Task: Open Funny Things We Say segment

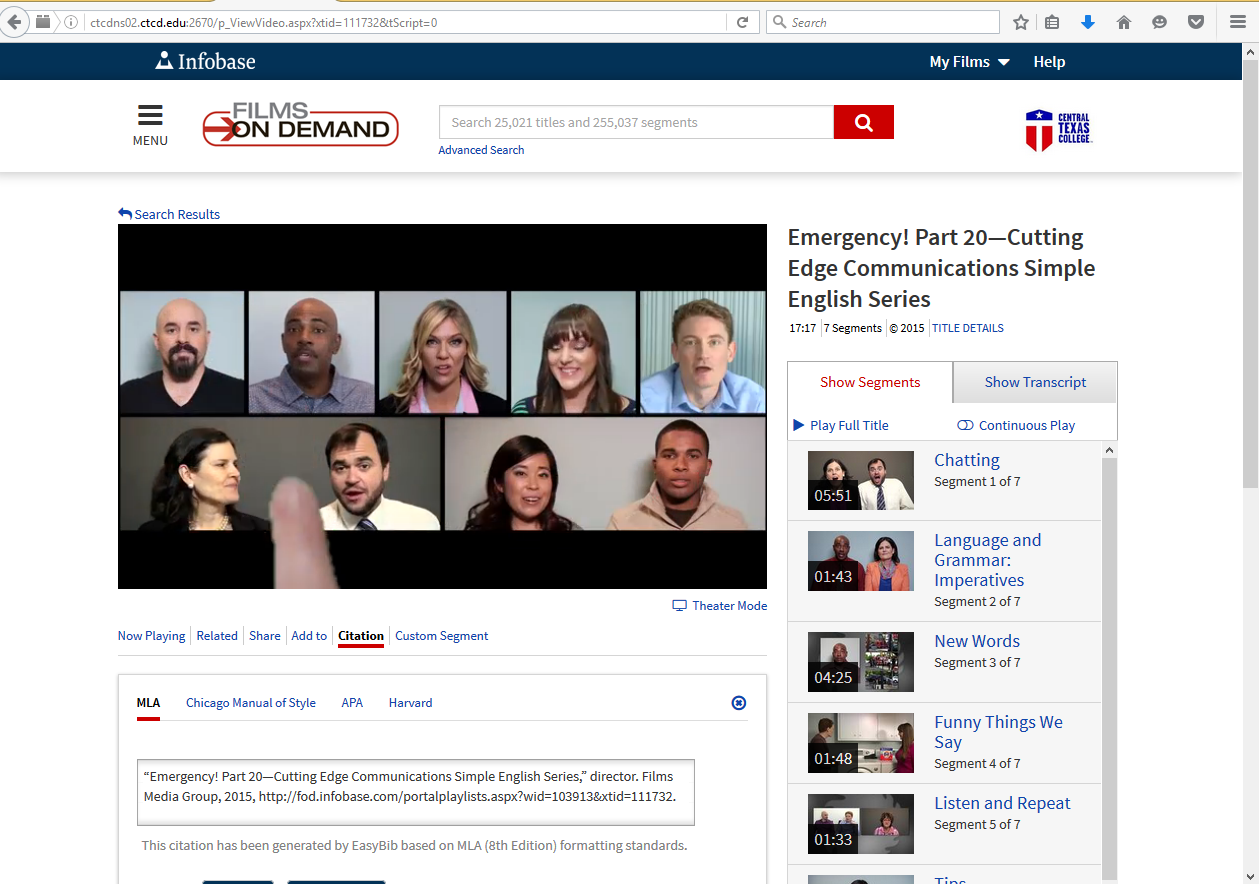Action: pyautogui.click(x=998, y=732)
